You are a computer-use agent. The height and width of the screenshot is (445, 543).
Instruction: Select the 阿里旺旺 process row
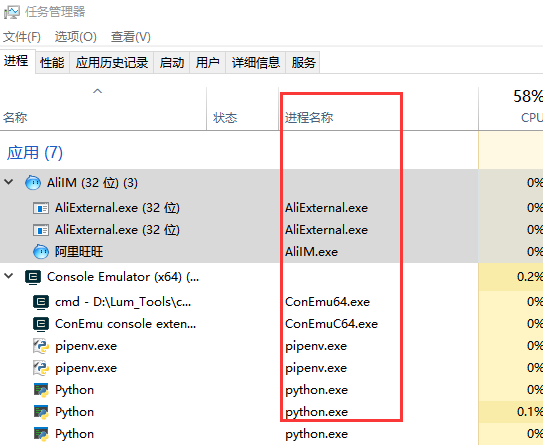pyautogui.click(x=272, y=252)
